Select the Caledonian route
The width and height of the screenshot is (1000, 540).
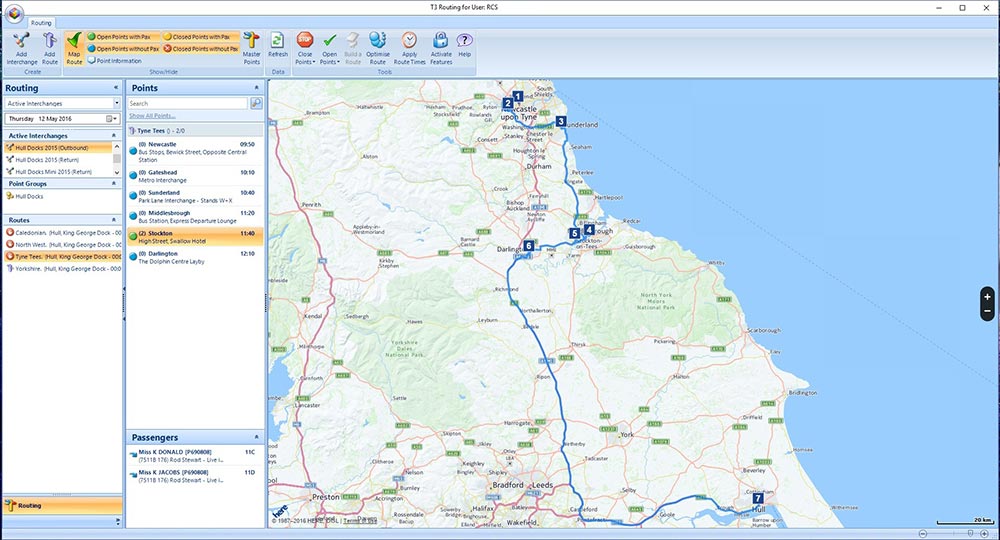[62, 233]
